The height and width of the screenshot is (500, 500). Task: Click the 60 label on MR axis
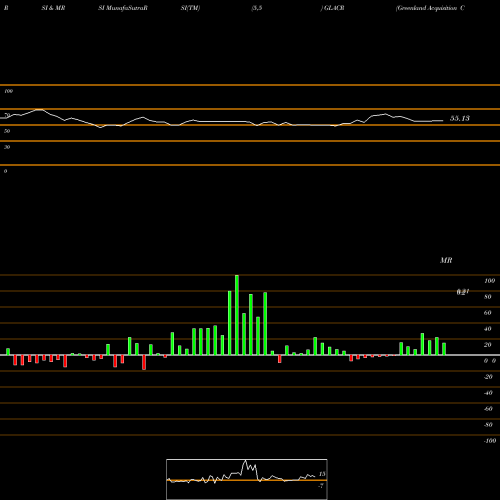488,313
